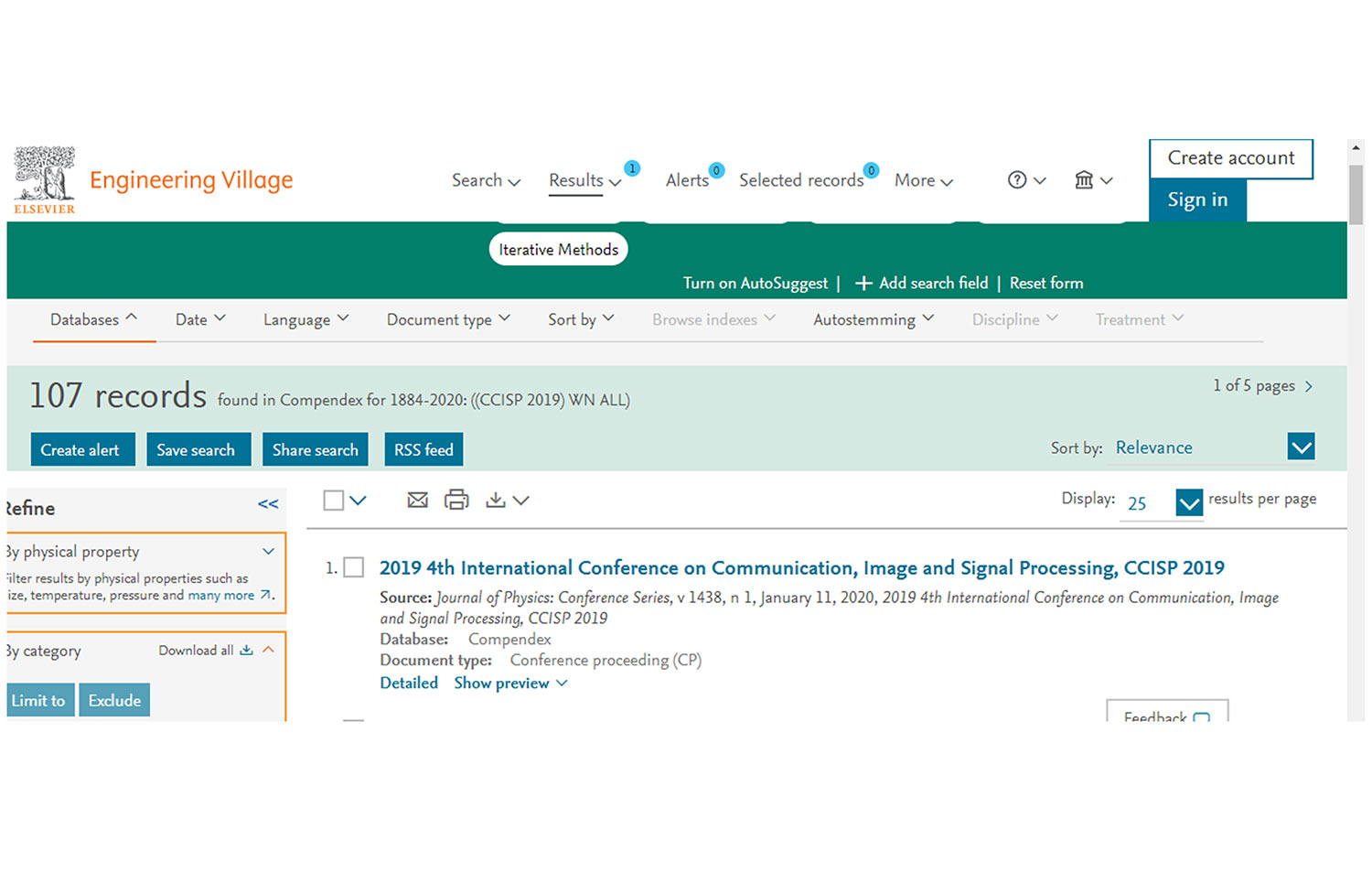Open the help question mark icon
This screenshot has width=1372, height=883.
(x=1017, y=180)
